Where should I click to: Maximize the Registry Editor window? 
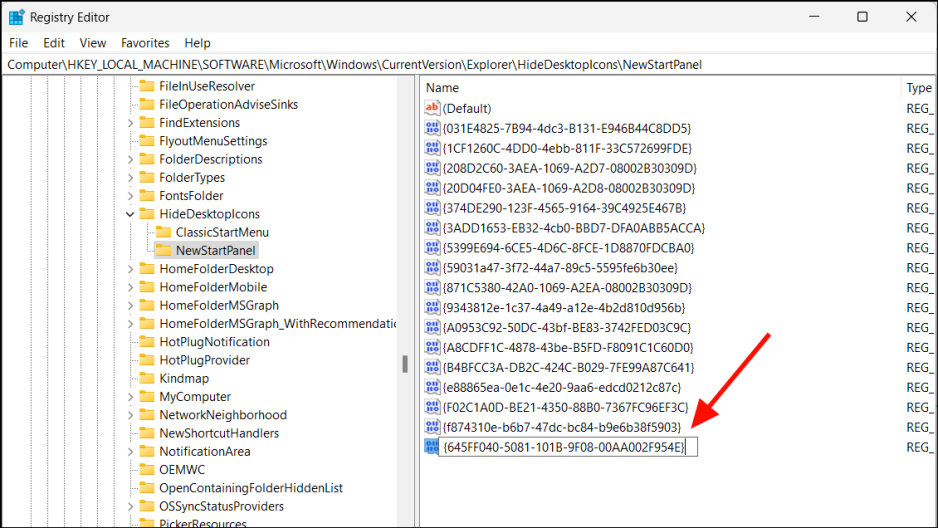point(862,17)
